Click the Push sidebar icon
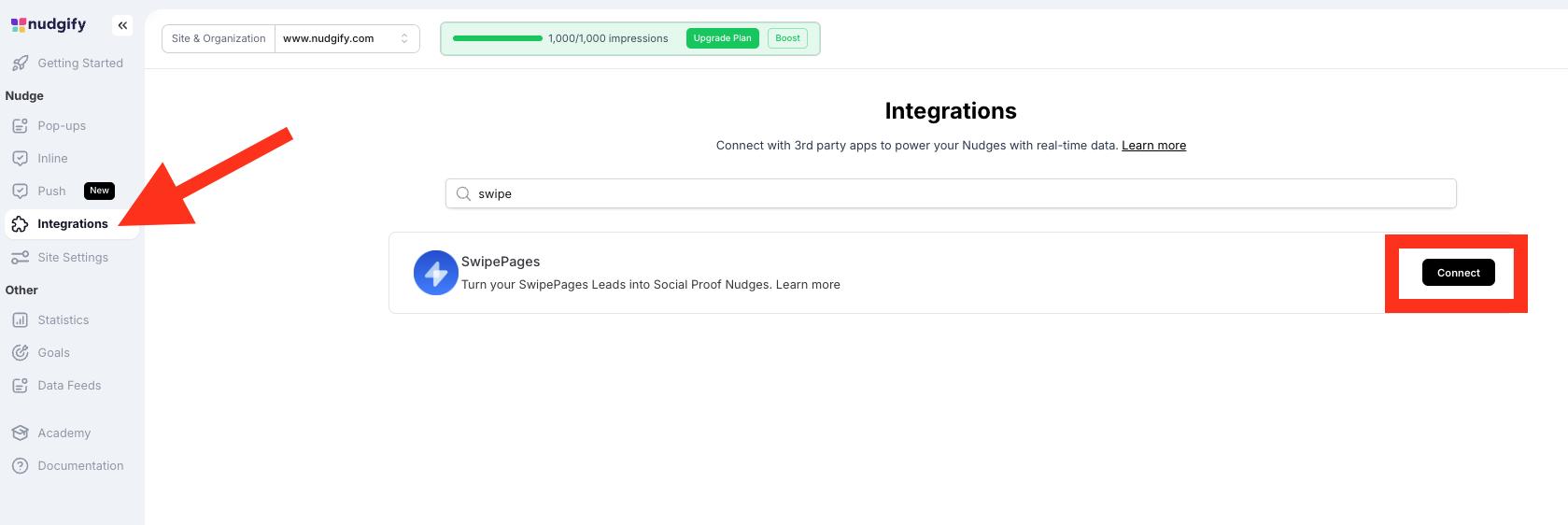The image size is (1568, 525). pyautogui.click(x=20, y=192)
